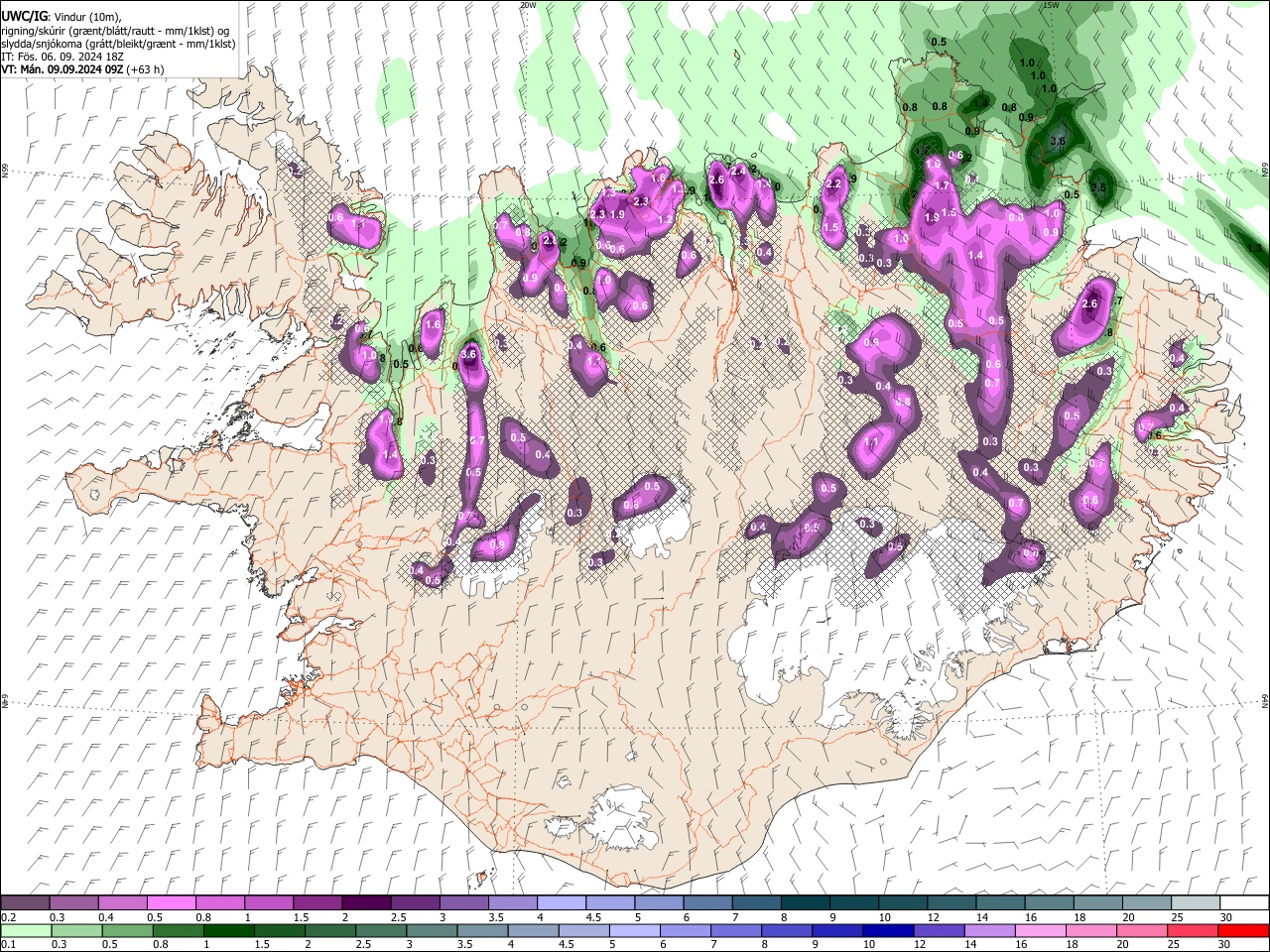Select the upper legend swatch between 2.5 and 3

coord(415,902)
